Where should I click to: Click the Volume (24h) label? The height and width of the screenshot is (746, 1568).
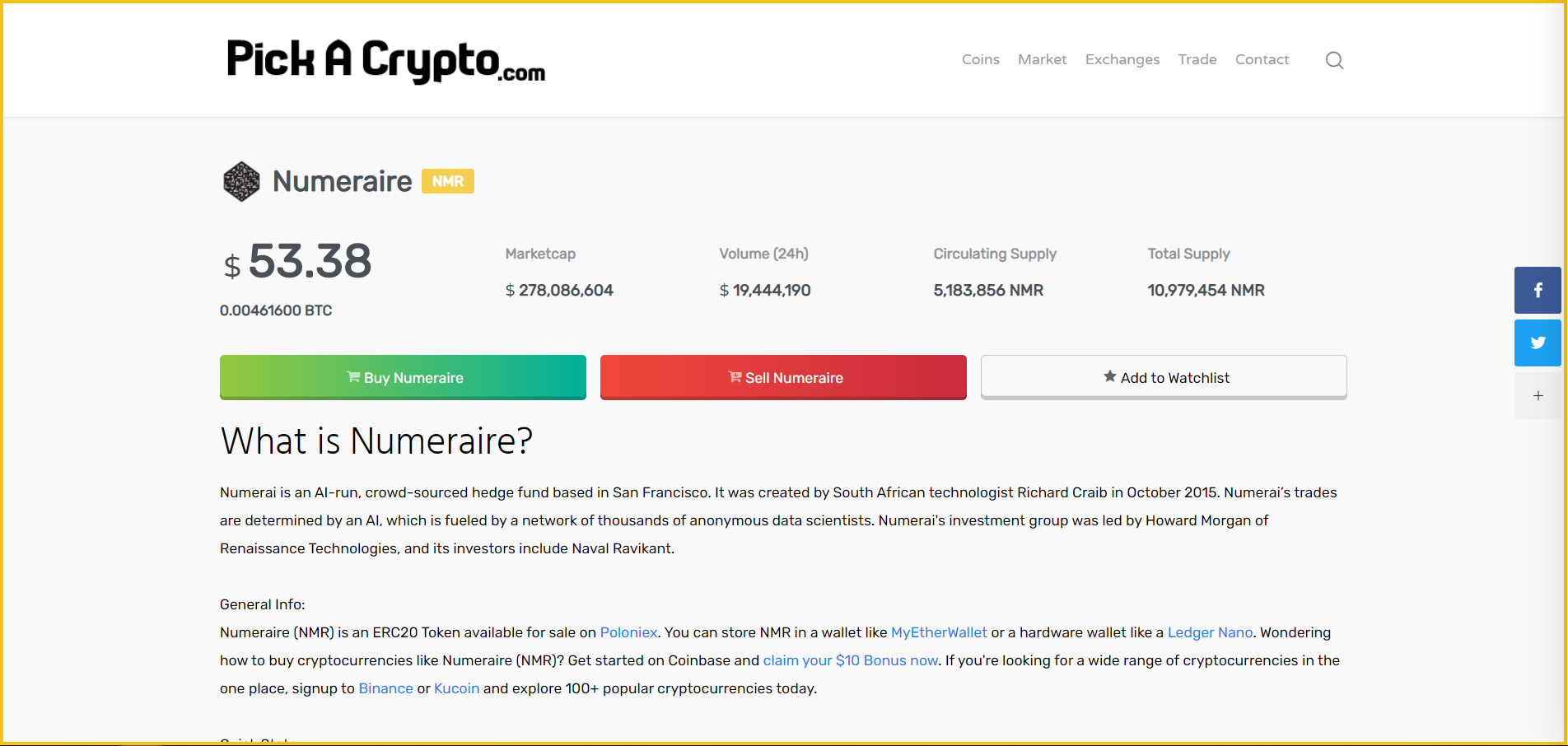pos(763,254)
